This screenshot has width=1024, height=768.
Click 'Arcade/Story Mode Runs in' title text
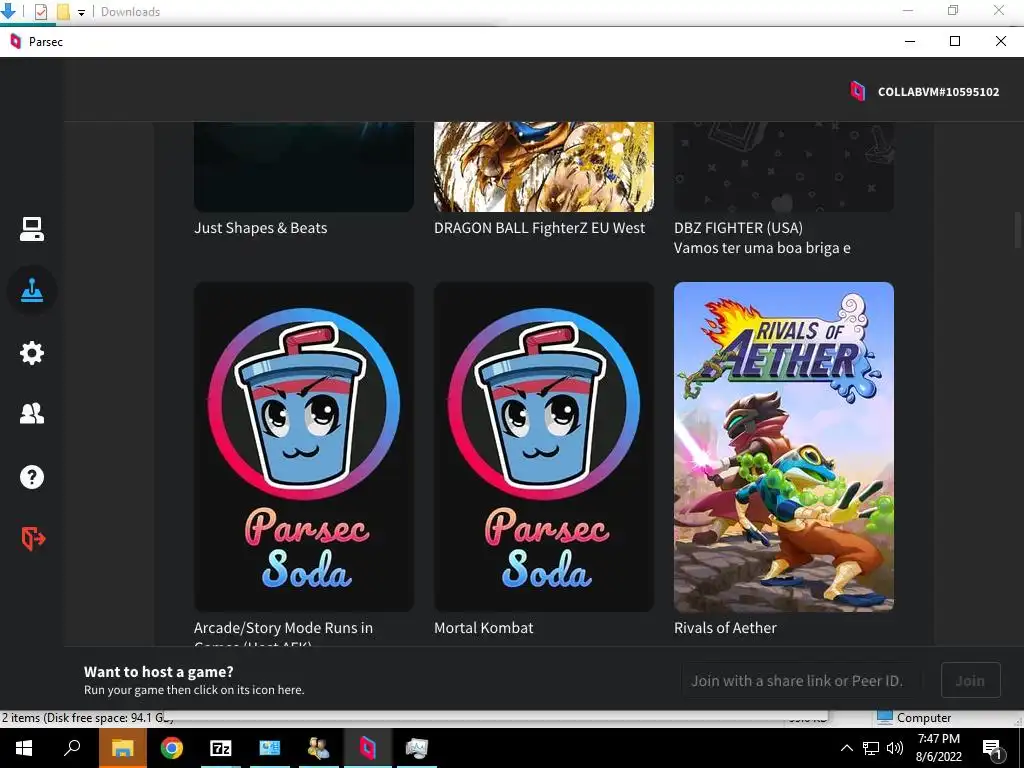[x=283, y=628]
